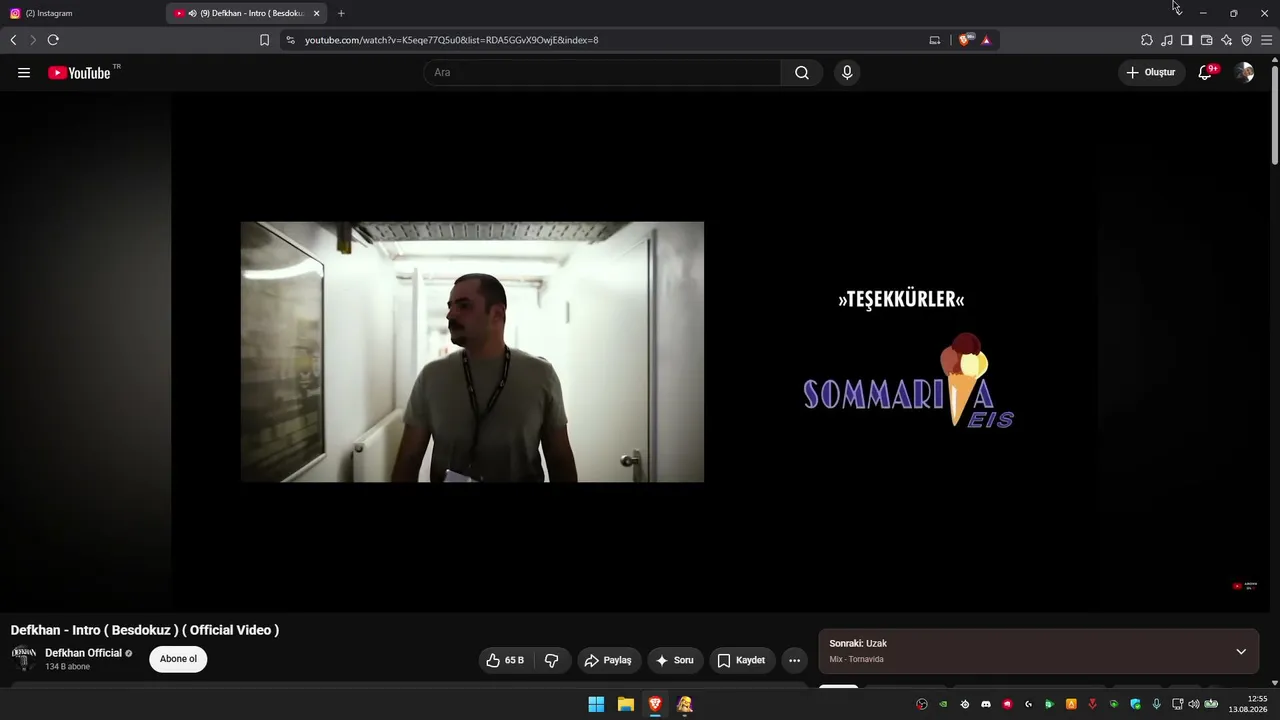
Task: Open Brave Rewards triangle icon
Action: tap(986, 40)
